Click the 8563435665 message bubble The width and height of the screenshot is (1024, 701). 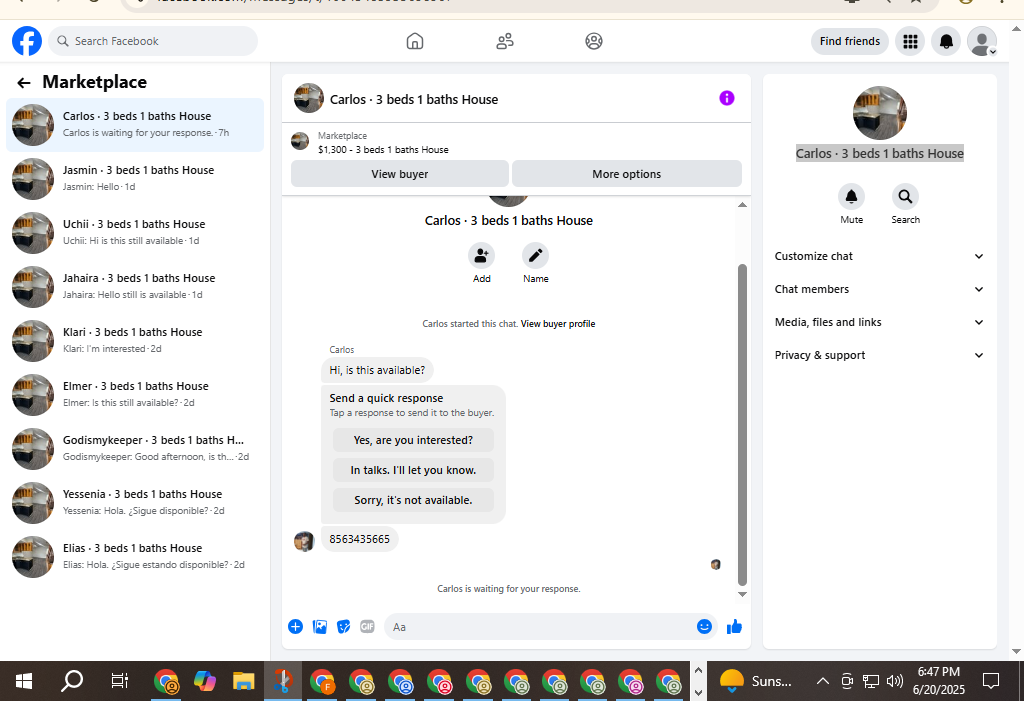click(x=359, y=539)
